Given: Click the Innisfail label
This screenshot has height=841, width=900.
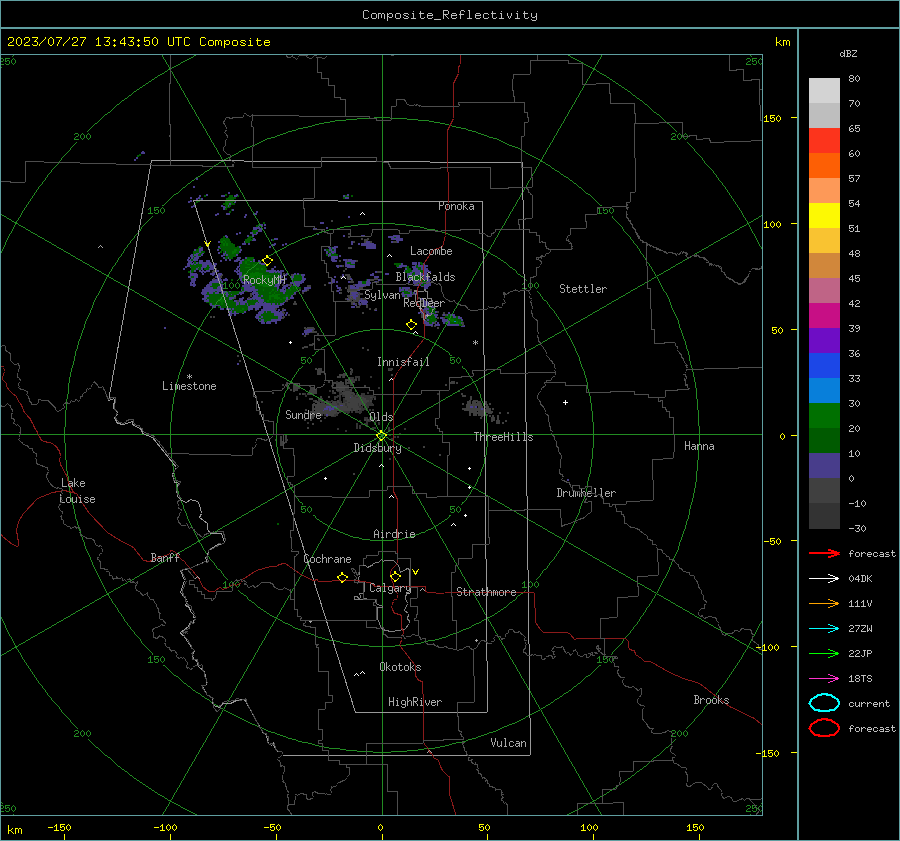Looking at the screenshot, I should click(403, 362).
